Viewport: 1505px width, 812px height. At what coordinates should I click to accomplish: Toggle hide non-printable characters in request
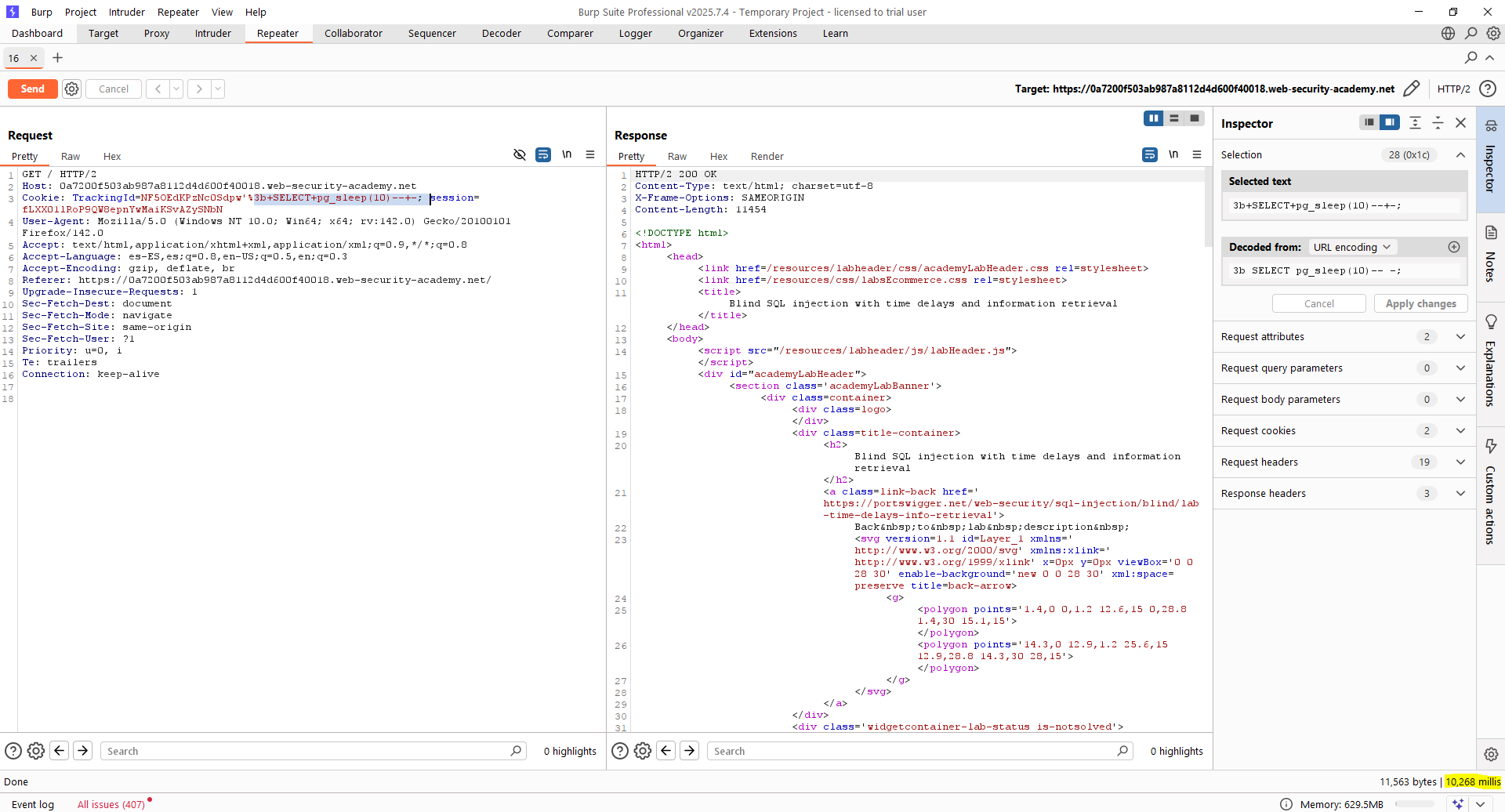click(519, 155)
